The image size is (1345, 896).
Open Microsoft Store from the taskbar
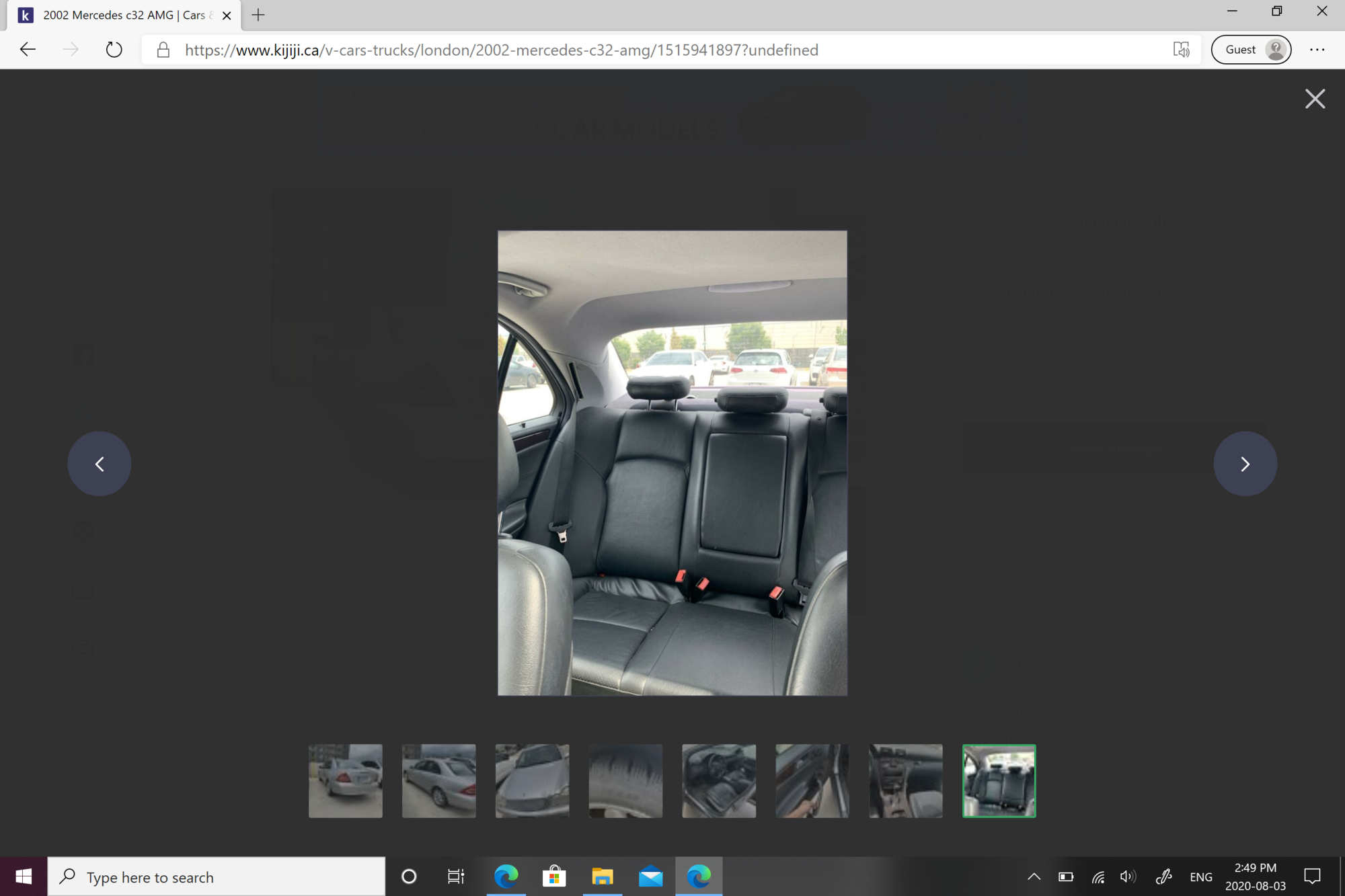coord(554,877)
